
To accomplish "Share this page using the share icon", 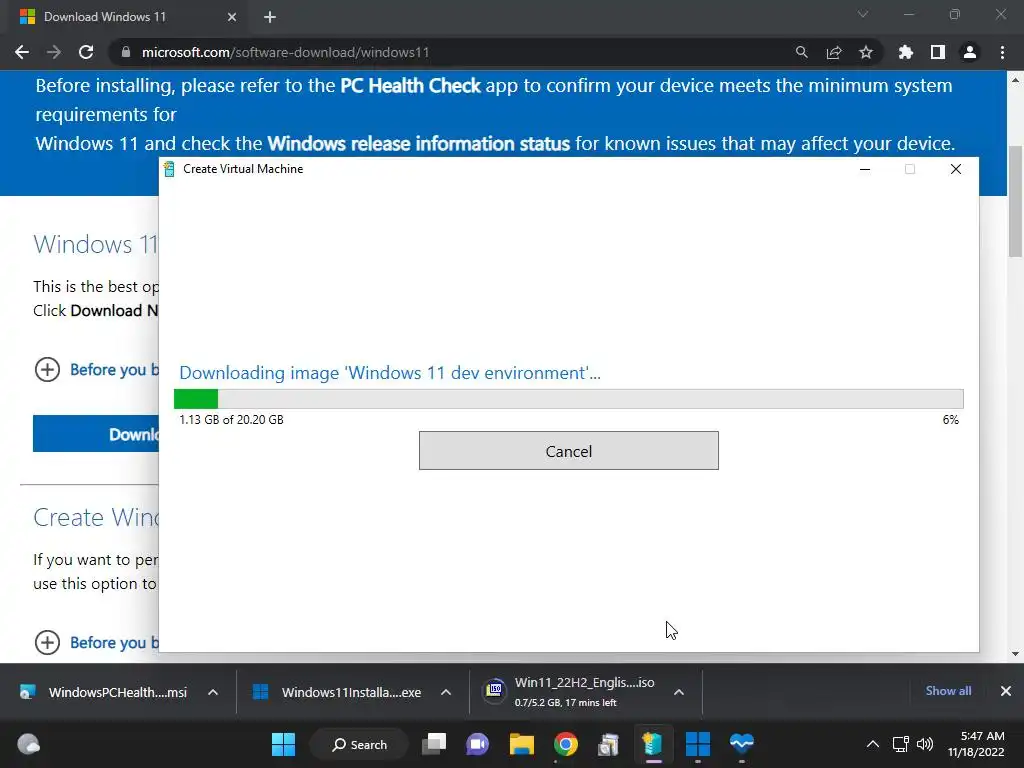I will tap(834, 52).
